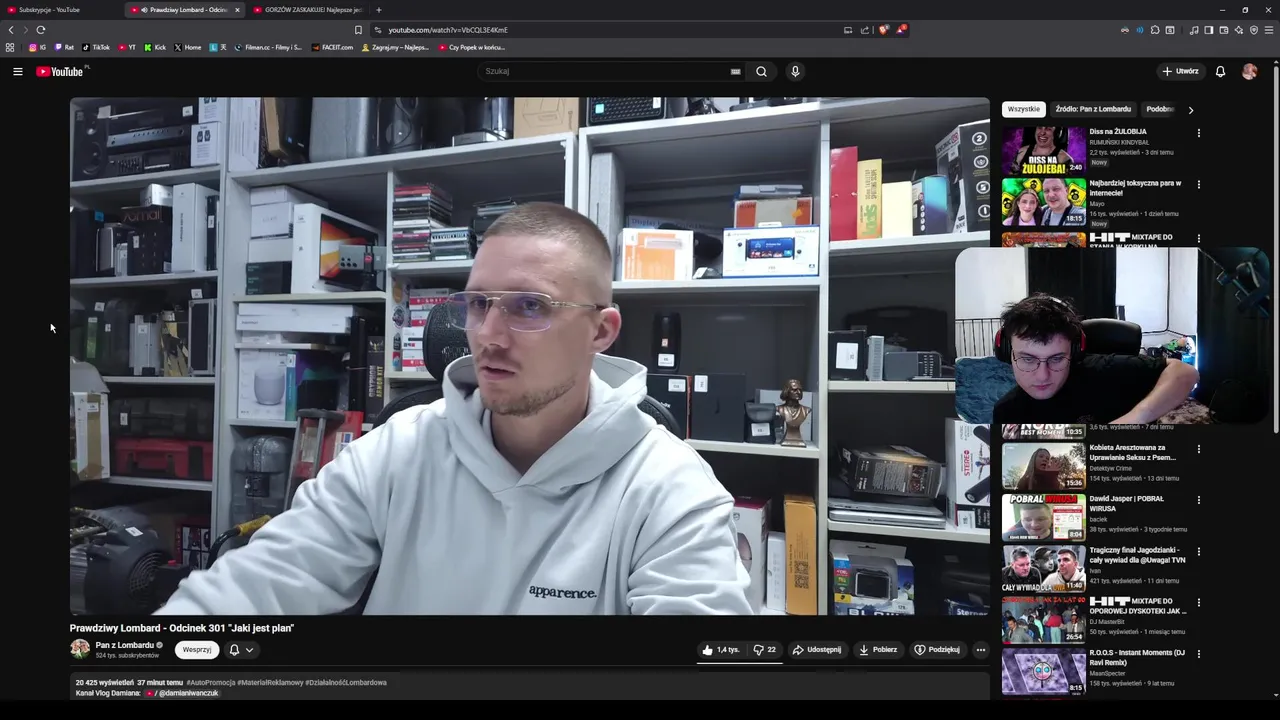Open the TikTok bookmark
Screen dimensions: 1280x720
coord(96,47)
